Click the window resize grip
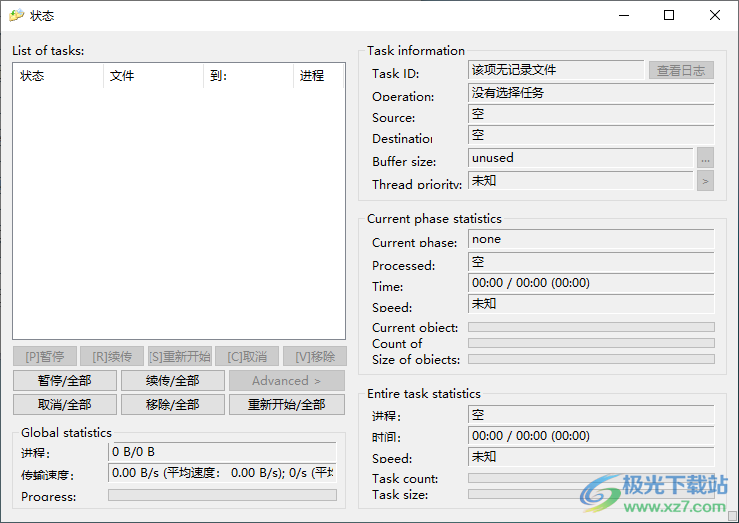This screenshot has width=739, height=523. point(732,516)
